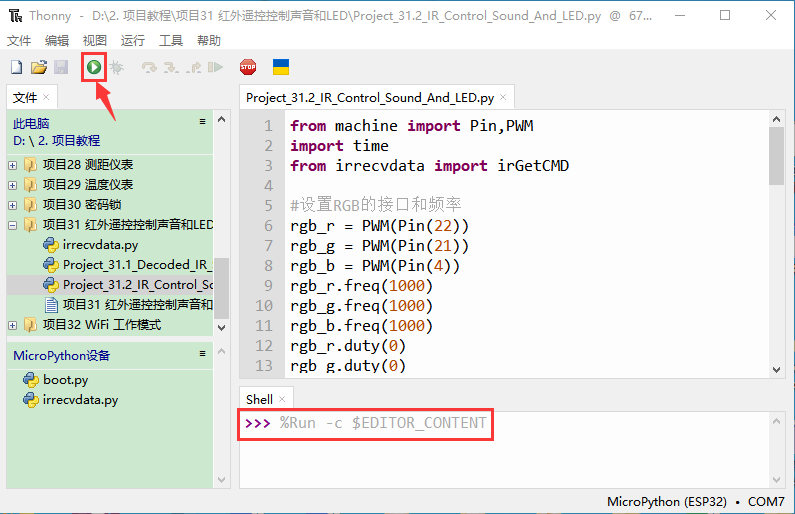Image resolution: width=795 pixels, height=514 pixels.
Task: Click MicroPython (ESP32) interpreter selector in status bar
Action: coord(665,501)
